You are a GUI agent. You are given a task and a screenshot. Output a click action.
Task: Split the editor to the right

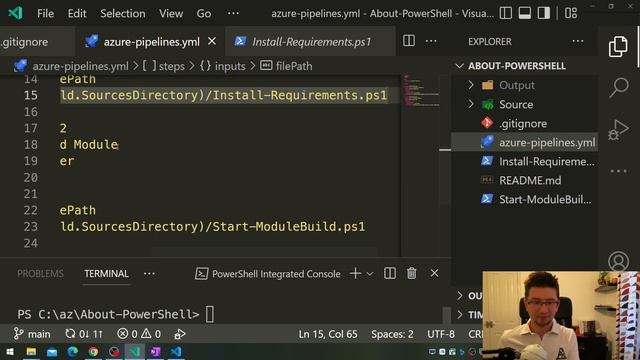tap(409, 41)
